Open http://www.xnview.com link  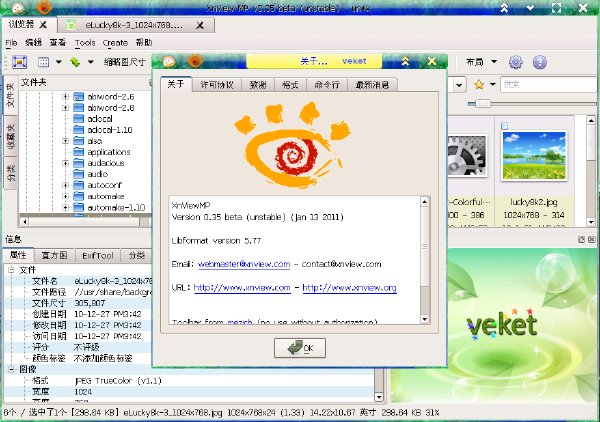[x=242, y=288]
